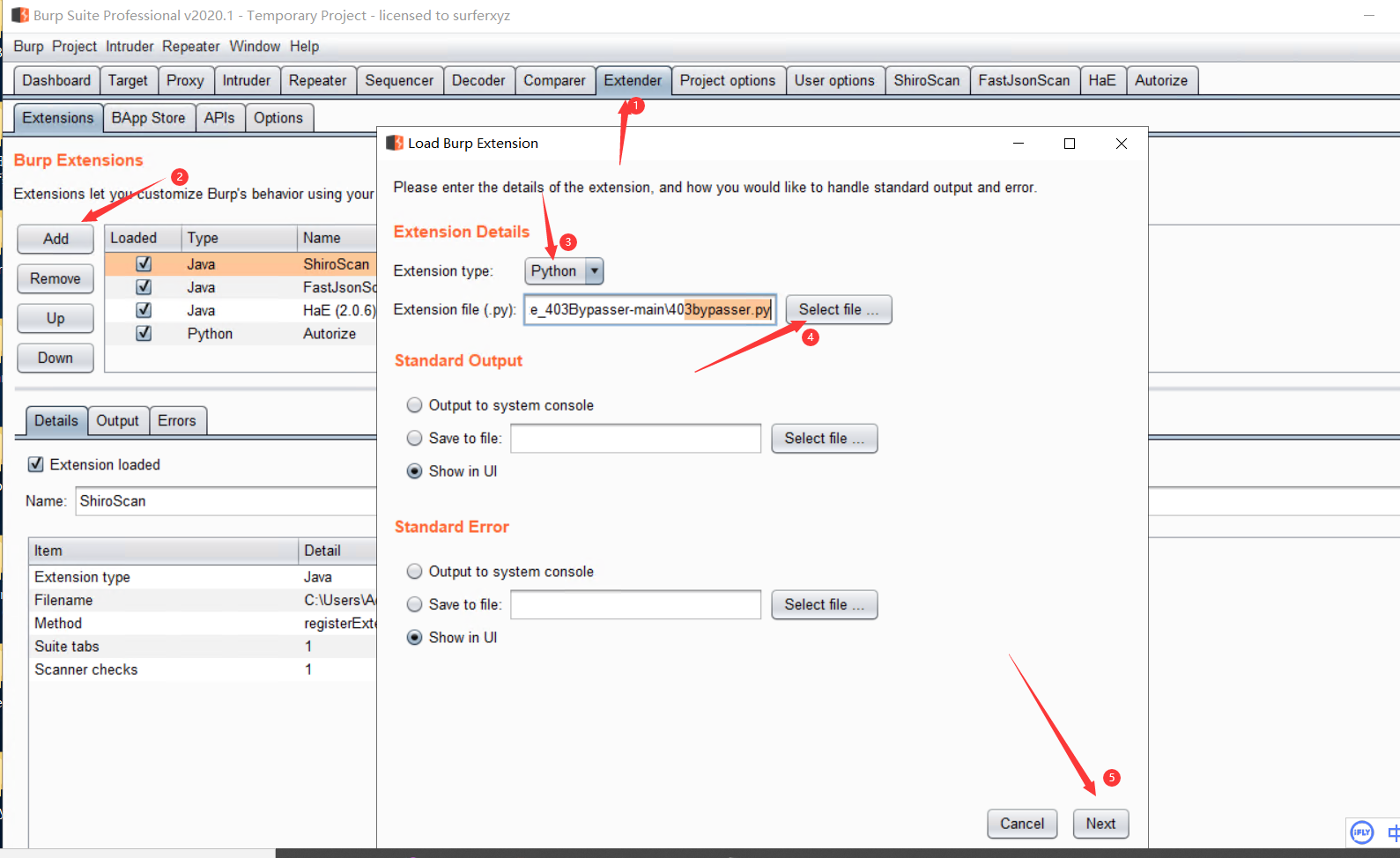Switch to the Comparer tab
This screenshot has width=1400, height=858.
[554, 80]
